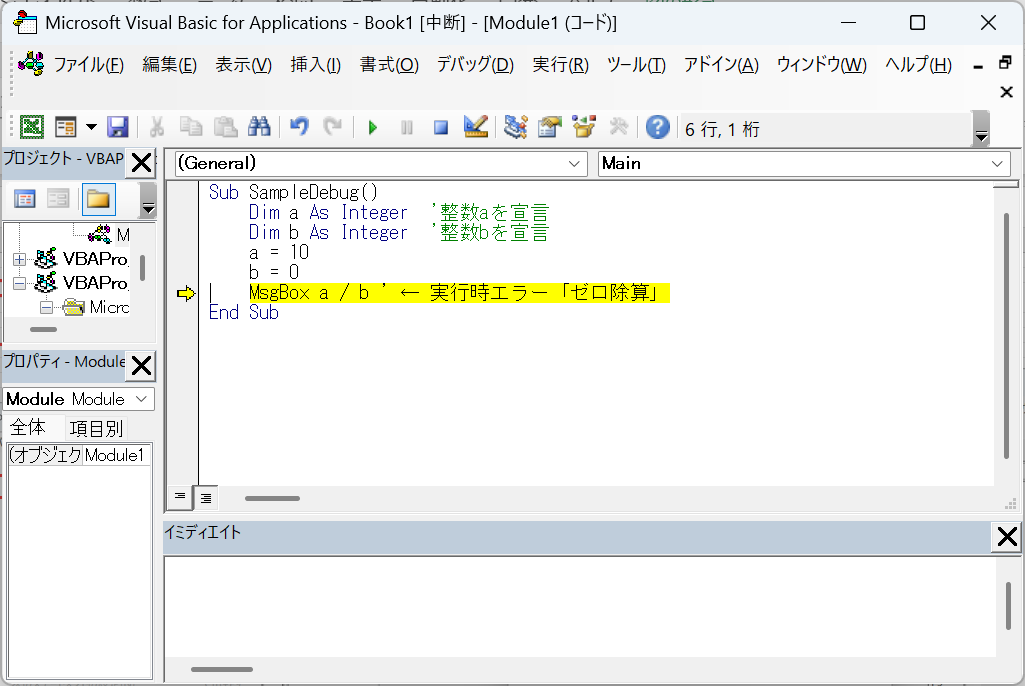Viewport: 1025px width, 686px height.
Task: Open Visual Basic Help question icon
Action: (x=658, y=127)
